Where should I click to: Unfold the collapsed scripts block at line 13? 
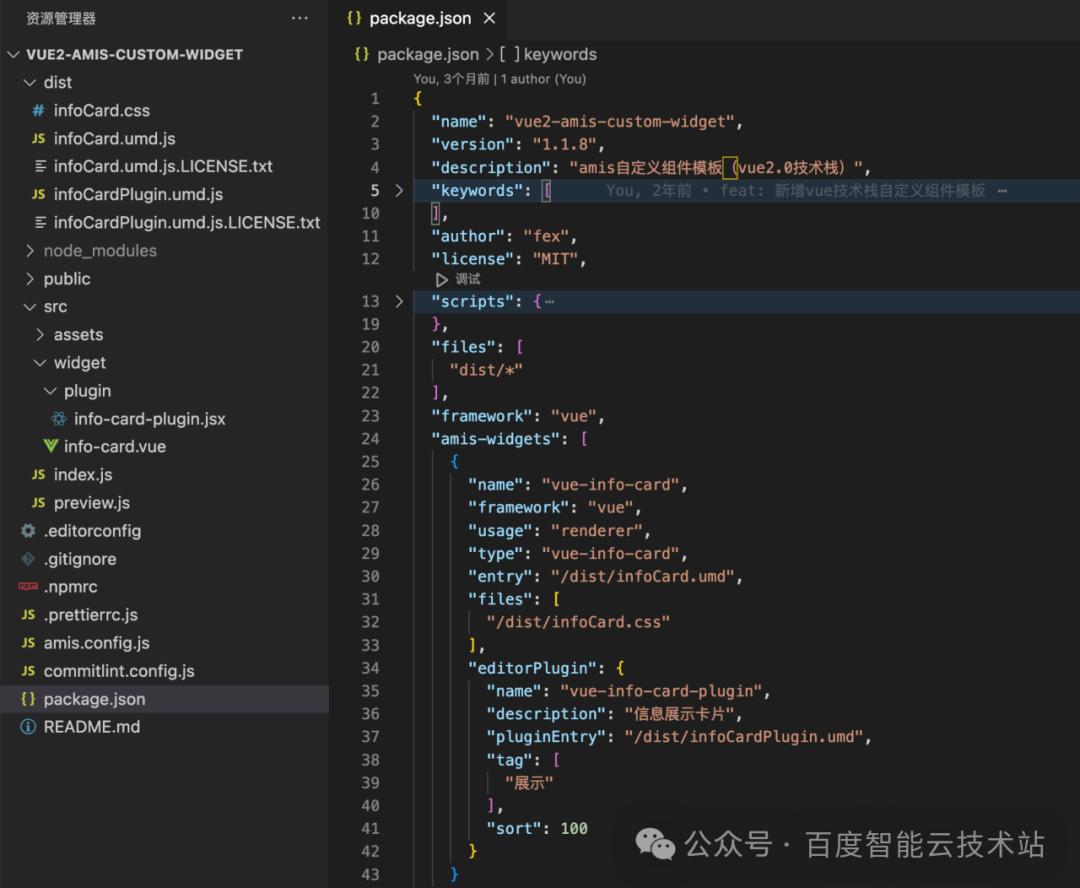click(x=399, y=301)
